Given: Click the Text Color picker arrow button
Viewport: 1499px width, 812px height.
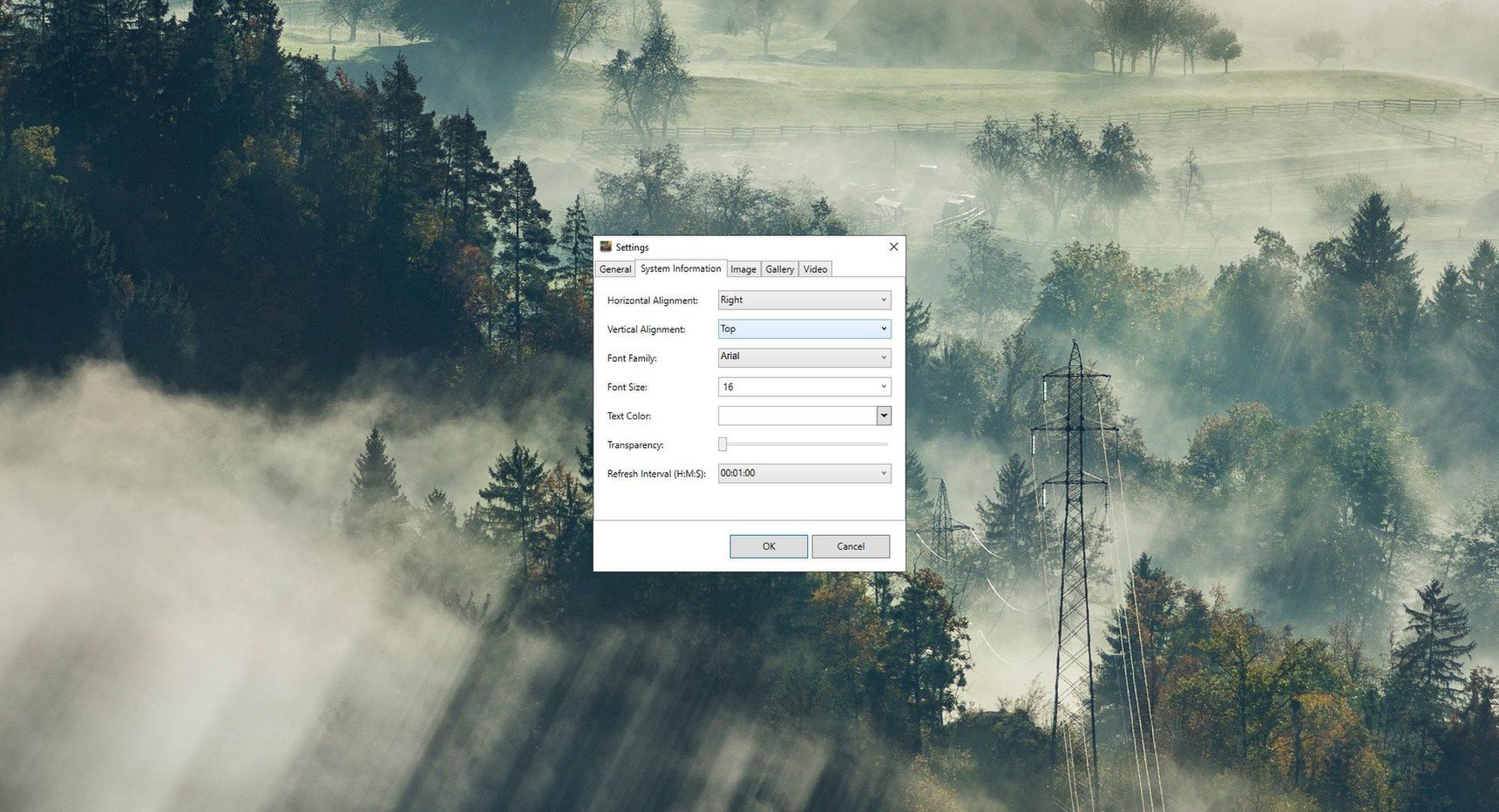Looking at the screenshot, I should (884, 416).
